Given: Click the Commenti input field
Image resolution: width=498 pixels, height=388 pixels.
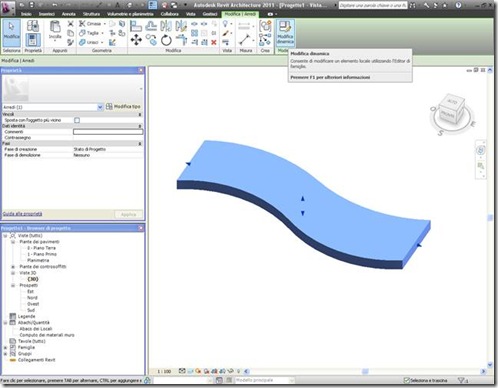Looking at the screenshot, I should tap(108, 132).
